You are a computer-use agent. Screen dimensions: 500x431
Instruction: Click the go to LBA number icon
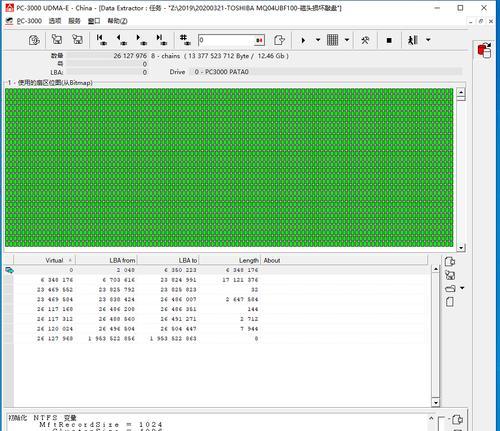[185, 40]
